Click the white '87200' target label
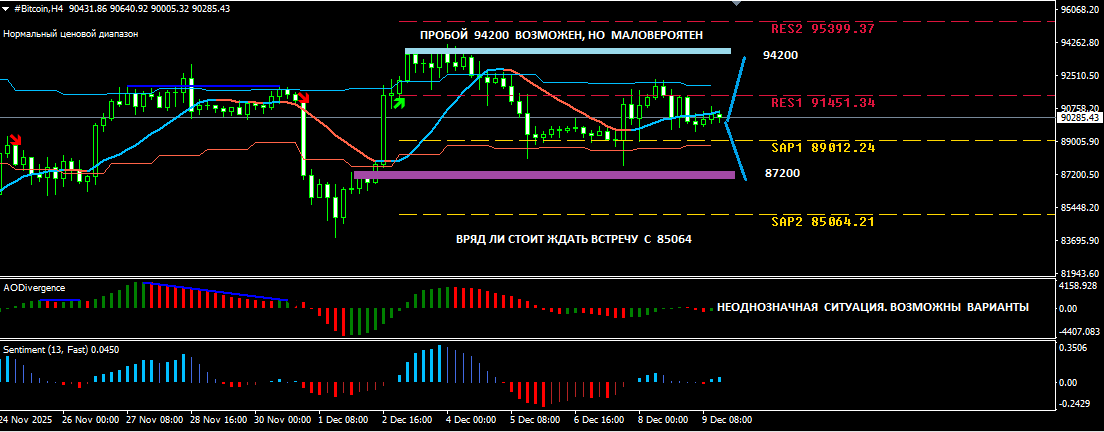 [782, 173]
